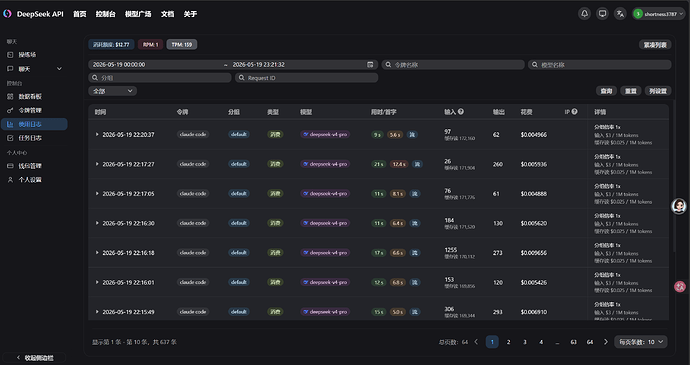Focus the 模型名称 search field
Screen dimensions: 690x365
click(600, 64)
